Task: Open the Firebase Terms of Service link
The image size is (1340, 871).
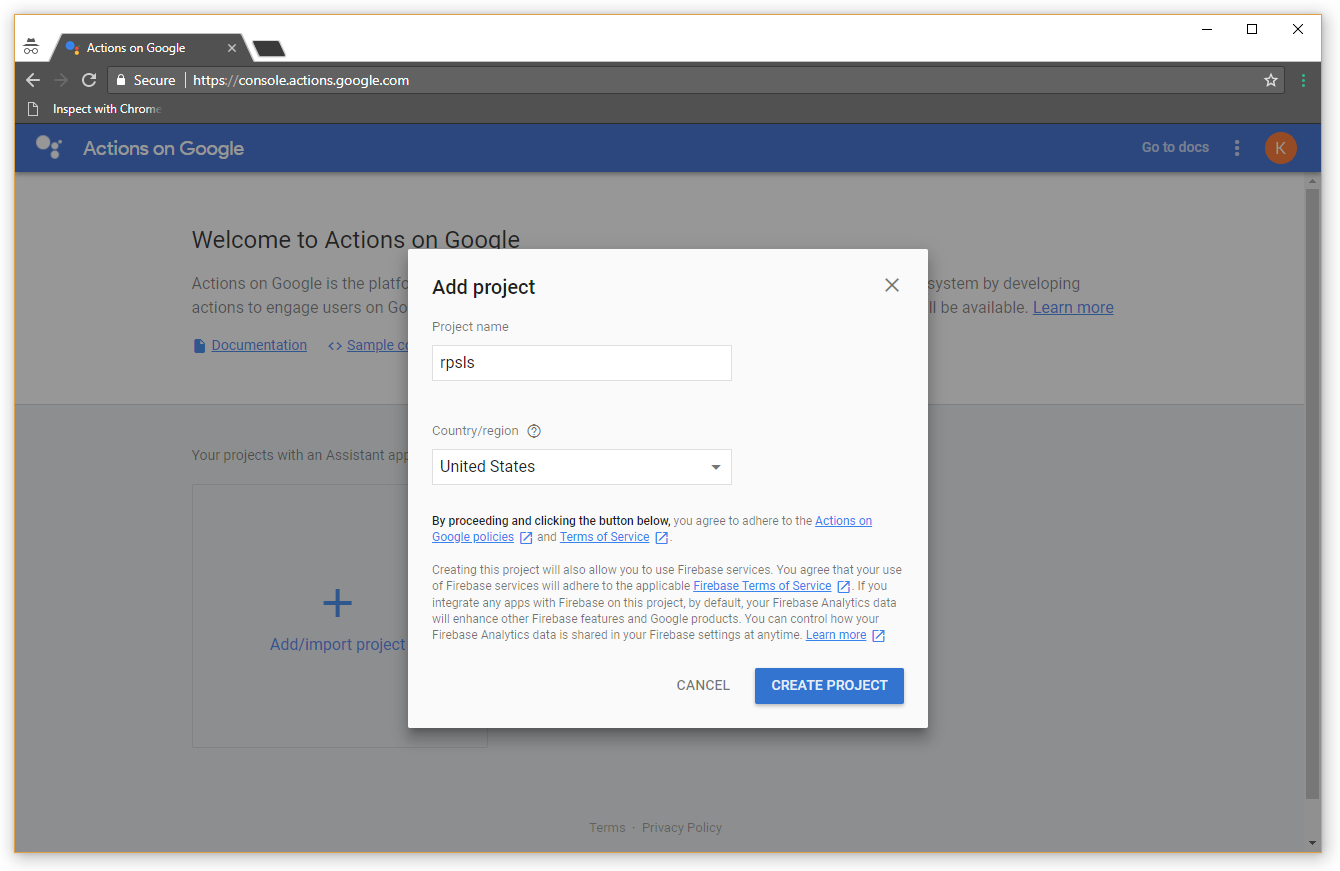Action: click(x=762, y=586)
